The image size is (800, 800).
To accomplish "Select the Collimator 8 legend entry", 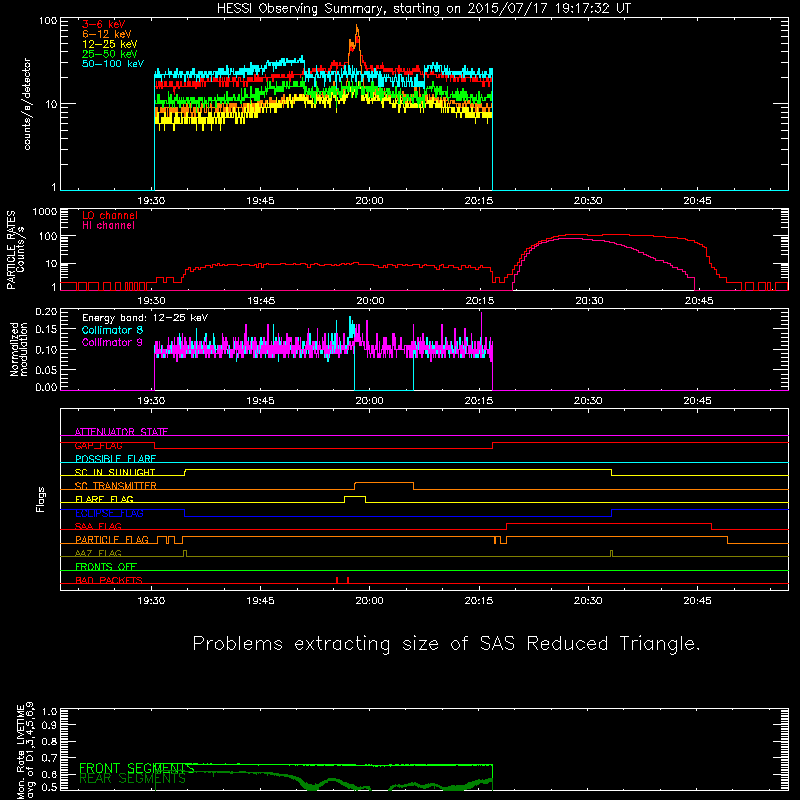I will pyautogui.click(x=112, y=330).
